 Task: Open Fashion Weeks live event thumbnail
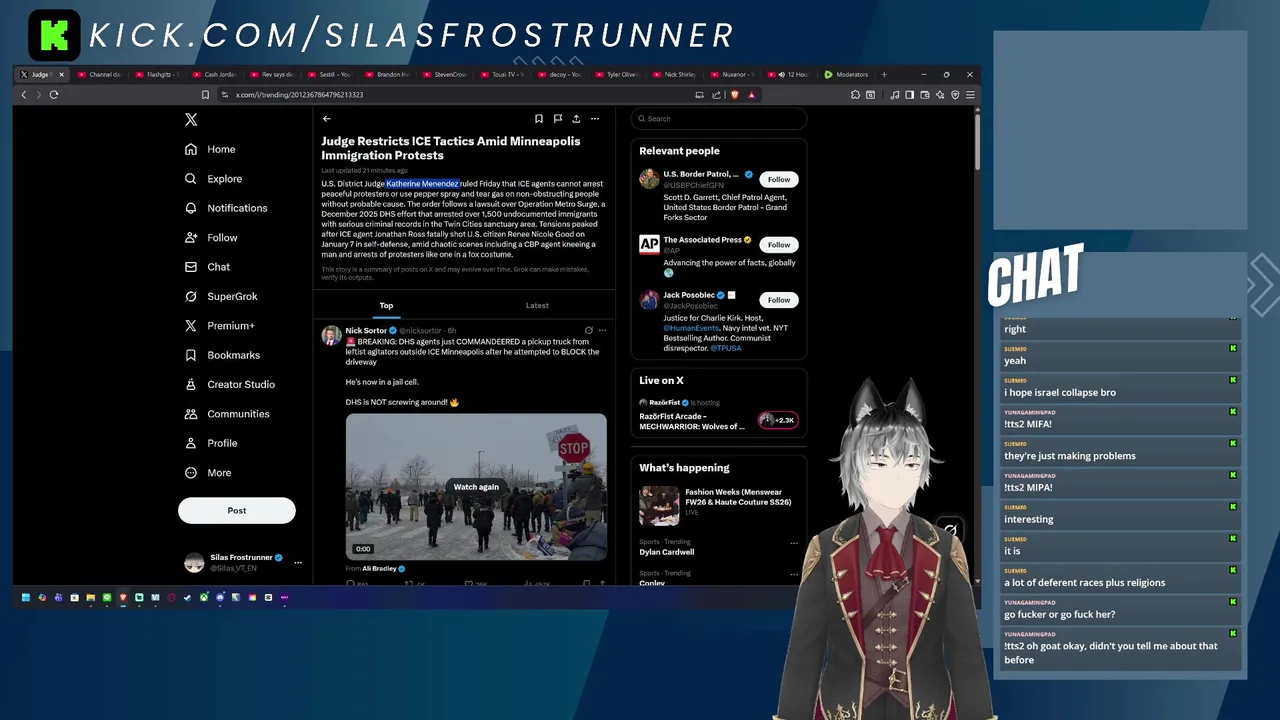tap(659, 505)
